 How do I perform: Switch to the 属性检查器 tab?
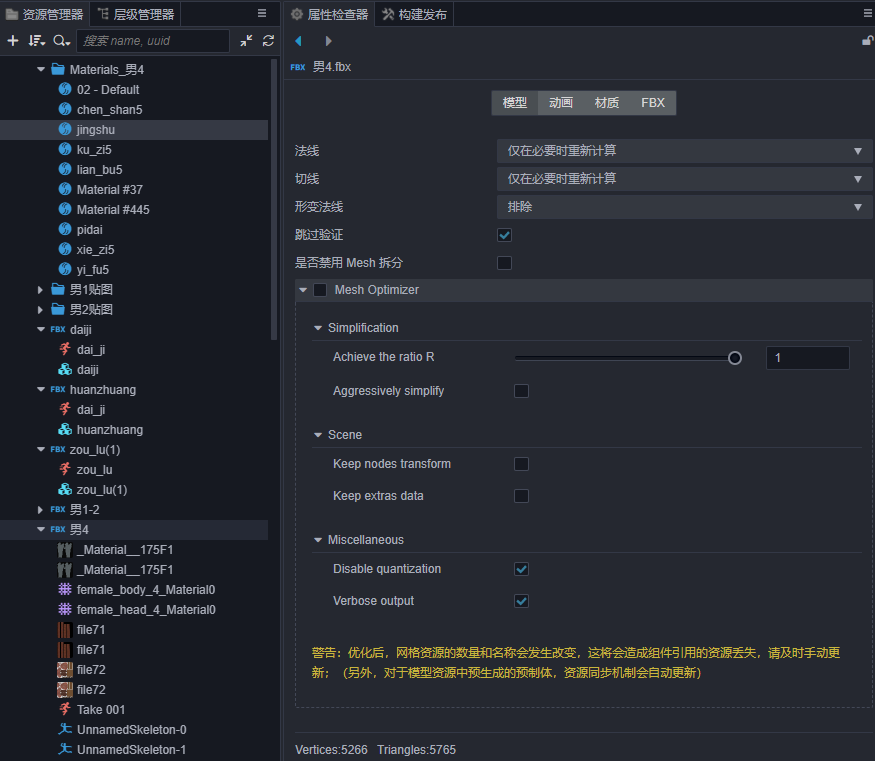tap(330, 14)
